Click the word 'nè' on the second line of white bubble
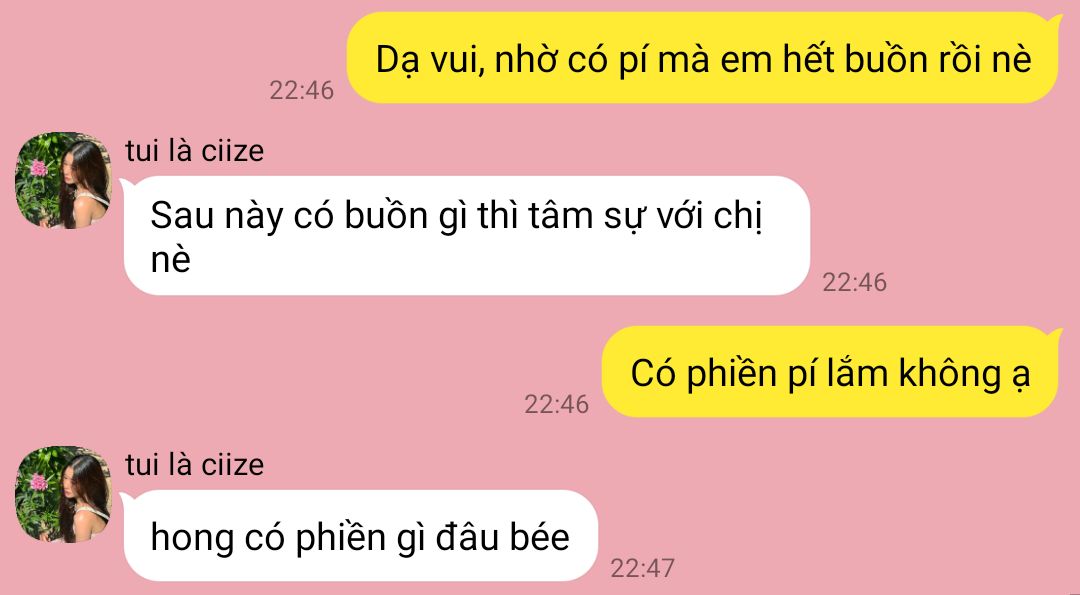 [x=170, y=260]
